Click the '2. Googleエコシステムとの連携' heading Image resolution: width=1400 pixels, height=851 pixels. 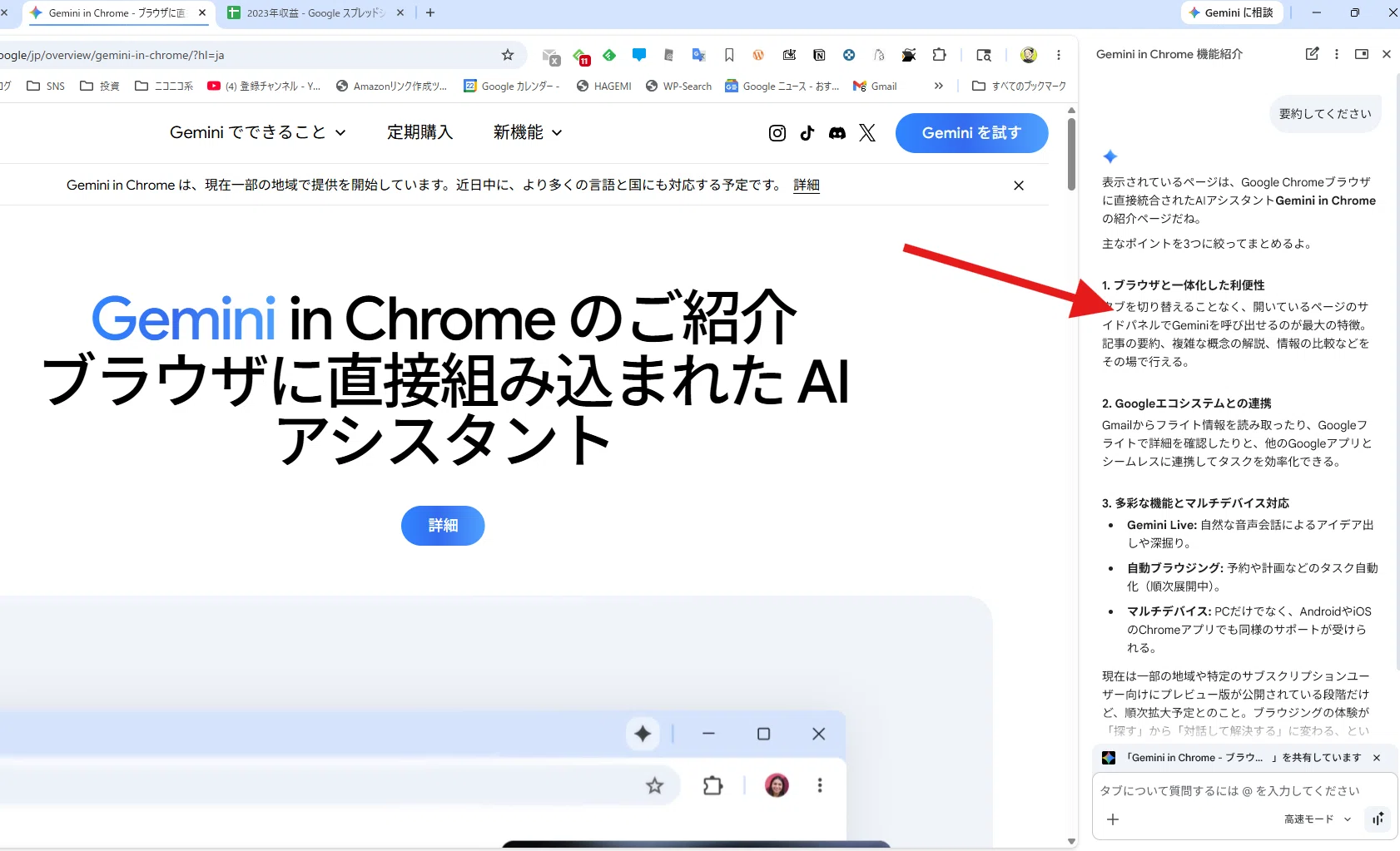point(1186,403)
